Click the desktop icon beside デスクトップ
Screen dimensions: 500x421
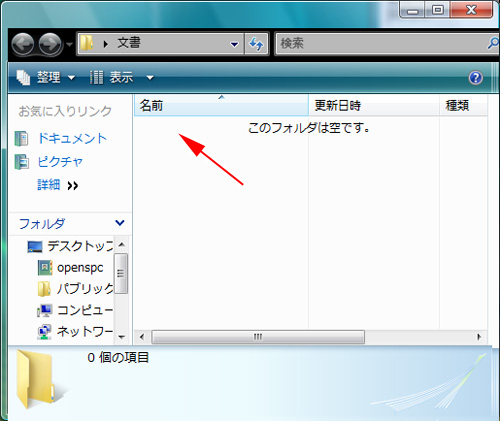coord(35,247)
